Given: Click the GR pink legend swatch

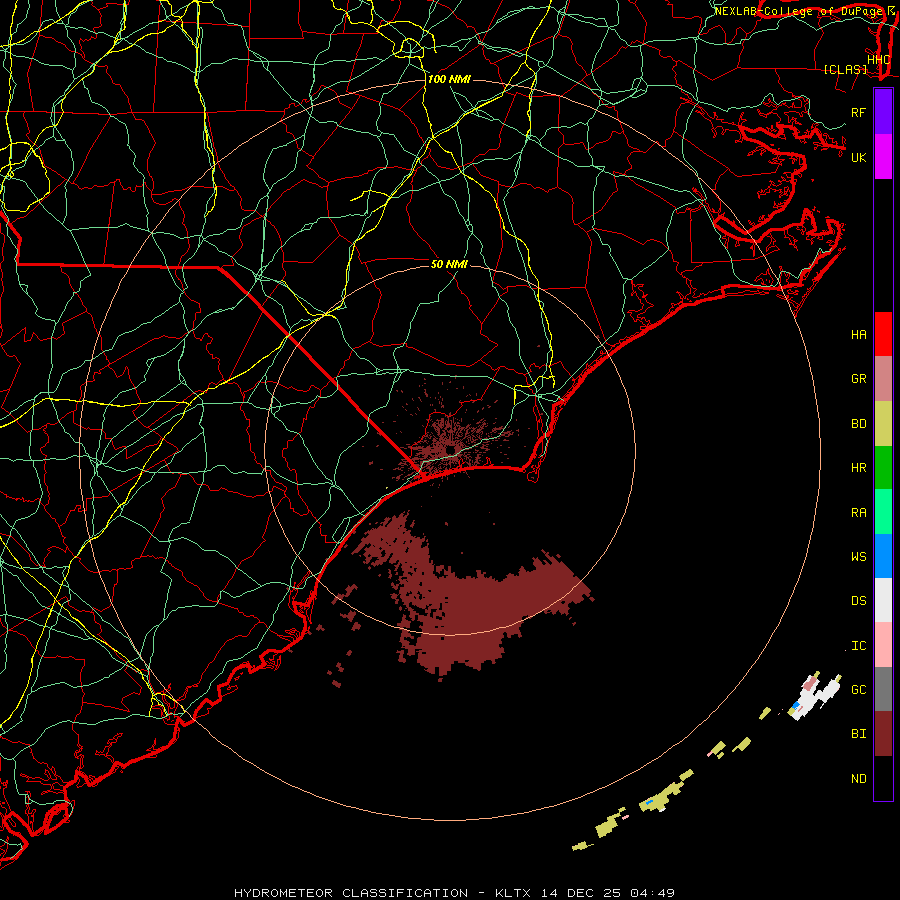Looking at the screenshot, I should click(x=883, y=379).
